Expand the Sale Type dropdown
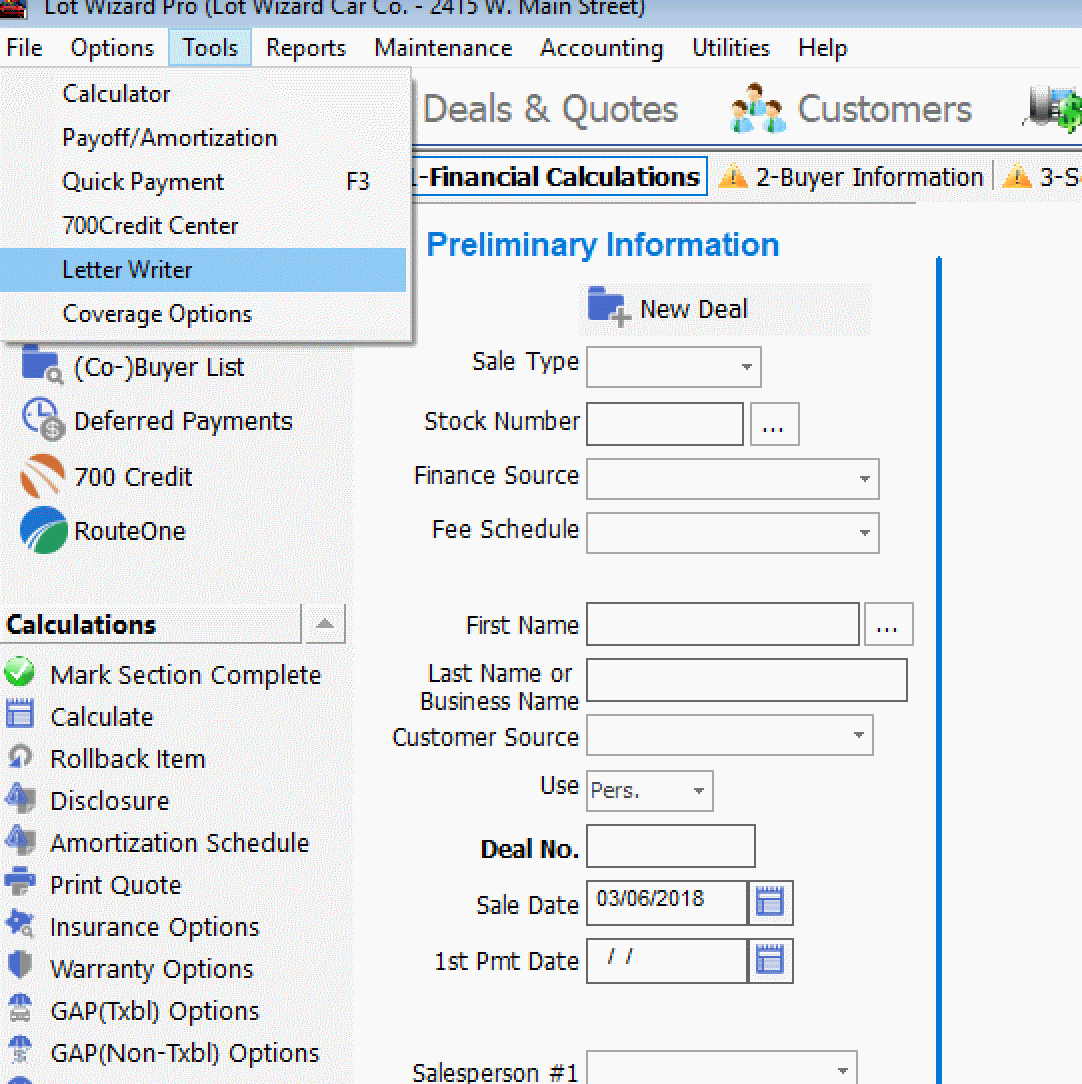This screenshot has width=1082, height=1084. coord(746,367)
